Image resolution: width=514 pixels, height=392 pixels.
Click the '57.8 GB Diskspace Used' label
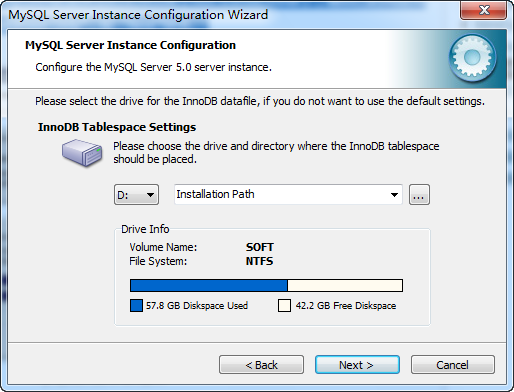(x=197, y=305)
